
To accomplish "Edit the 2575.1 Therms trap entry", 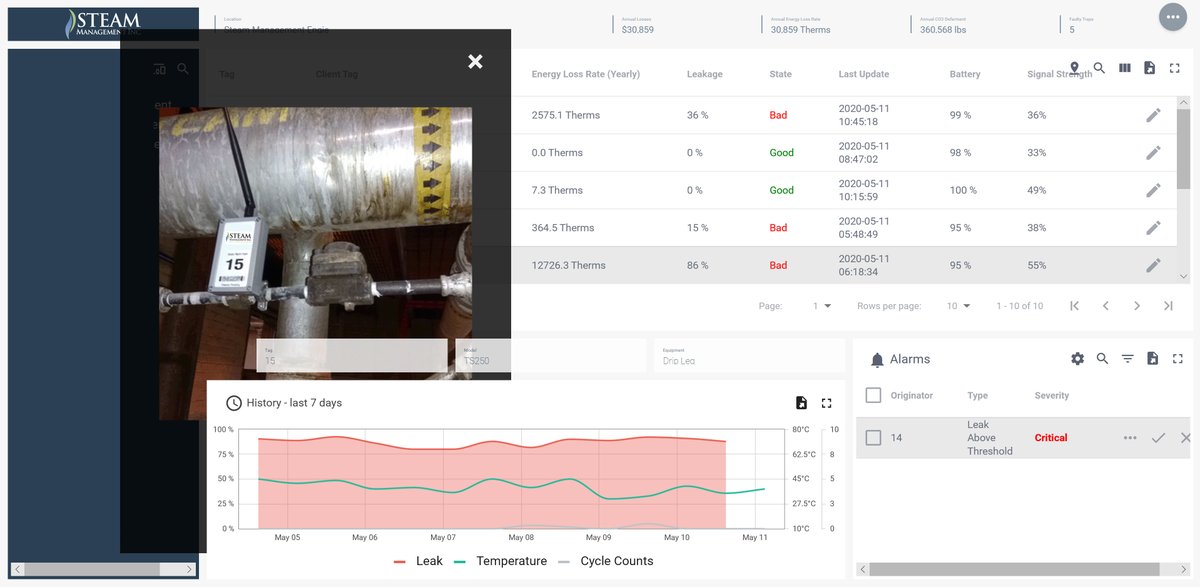I will pyautogui.click(x=1153, y=114).
